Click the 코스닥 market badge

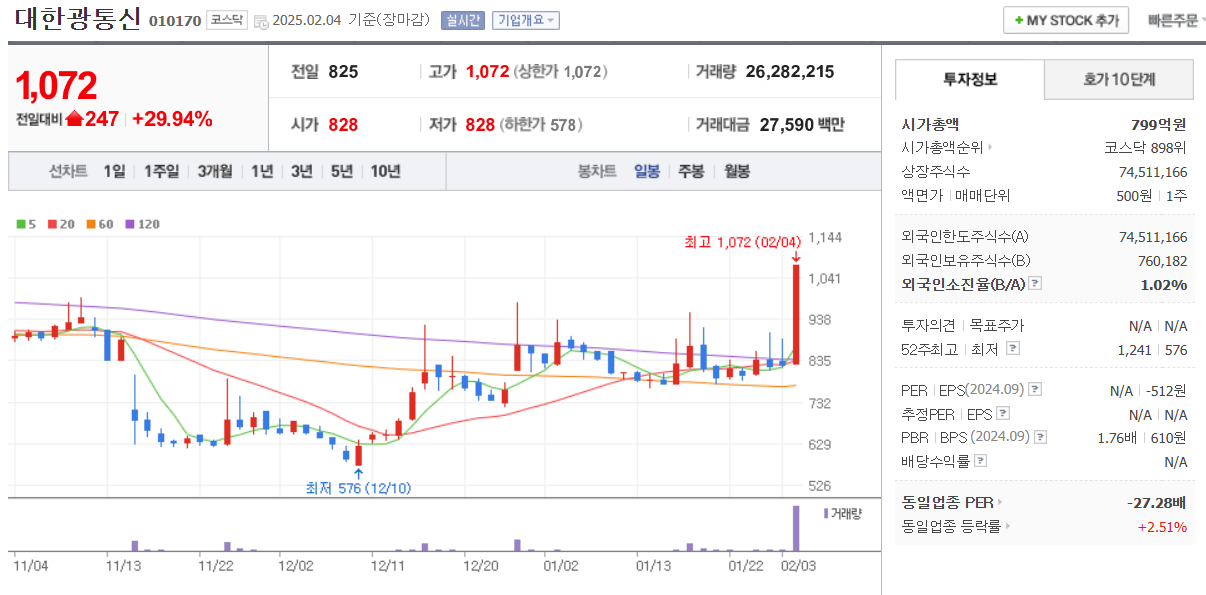(x=226, y=21)
